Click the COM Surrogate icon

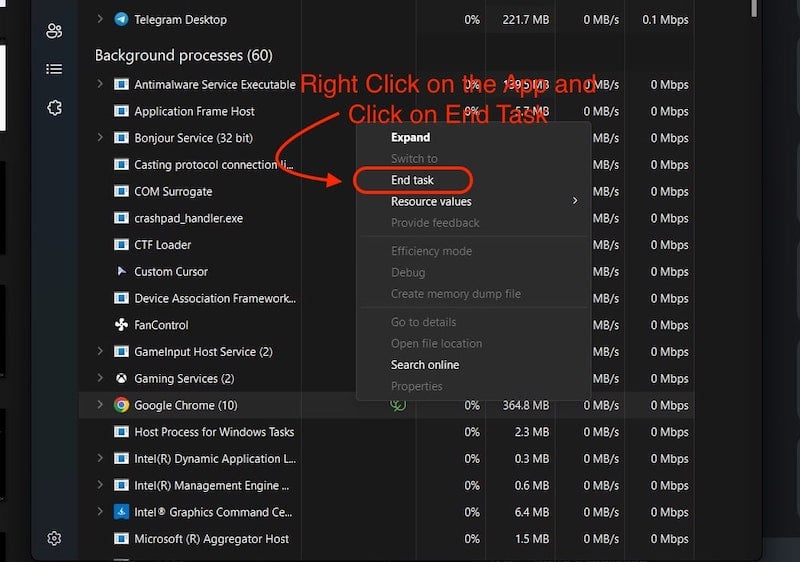point(121,191)
